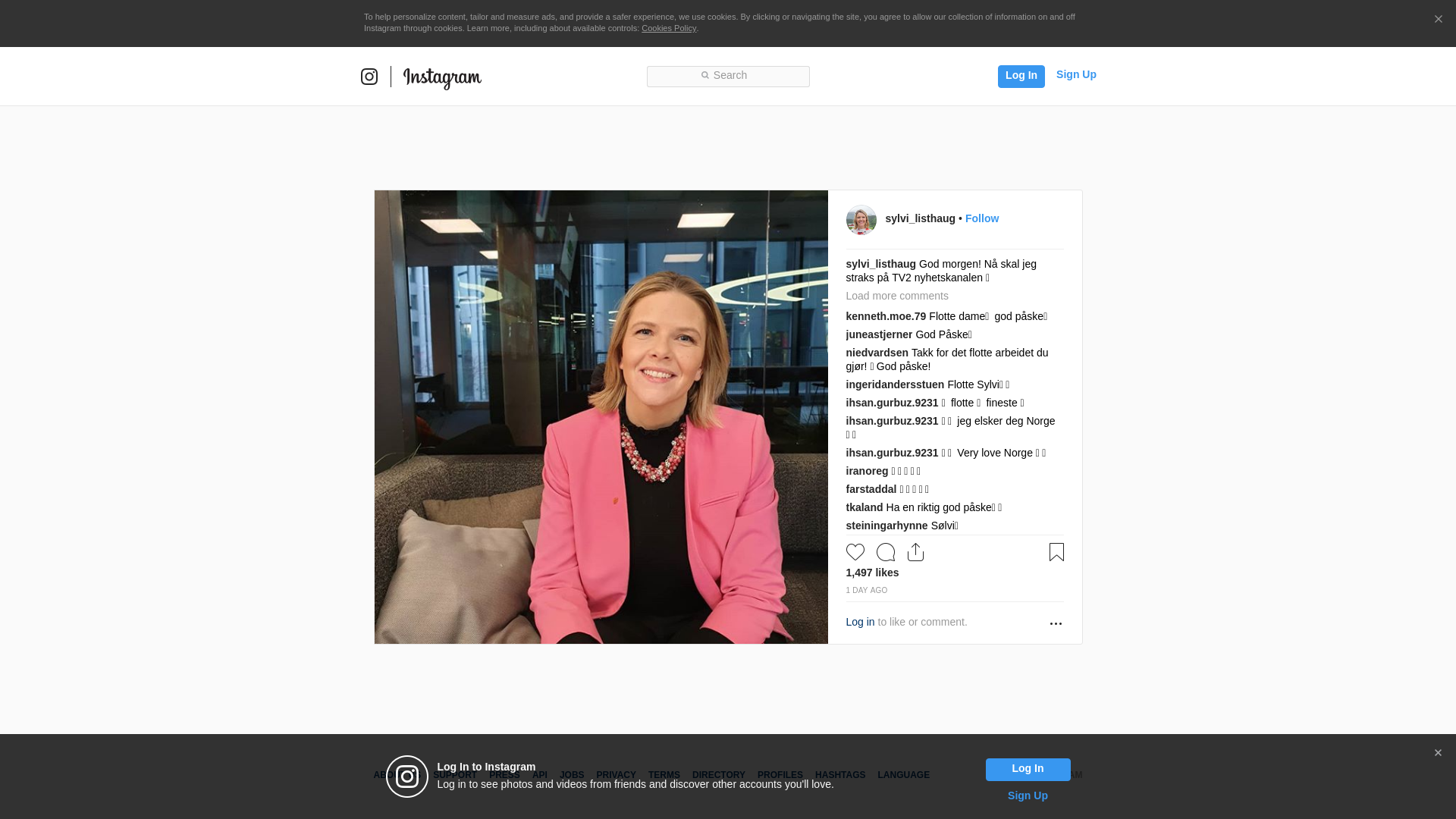
Task: Share the post with the share icon
Action: (x=915, y=552)
